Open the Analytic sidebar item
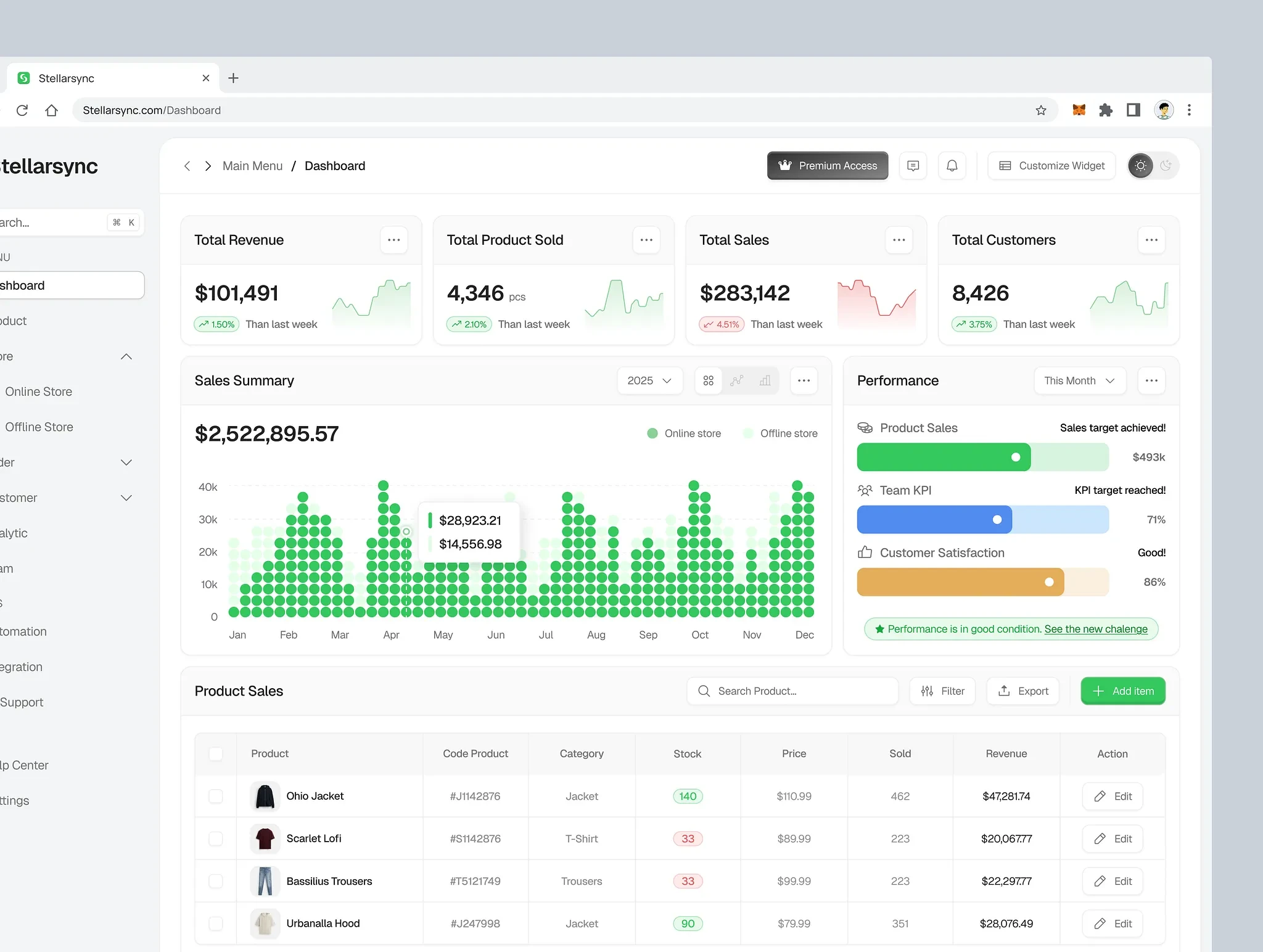This screenshot has height=952, width=1263. click(14, 533)
